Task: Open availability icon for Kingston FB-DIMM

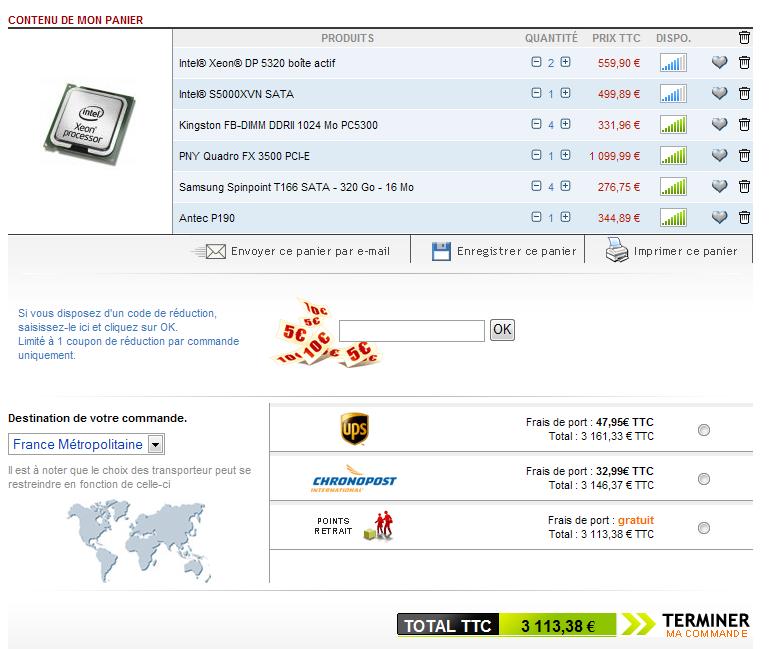Action: 673,125
